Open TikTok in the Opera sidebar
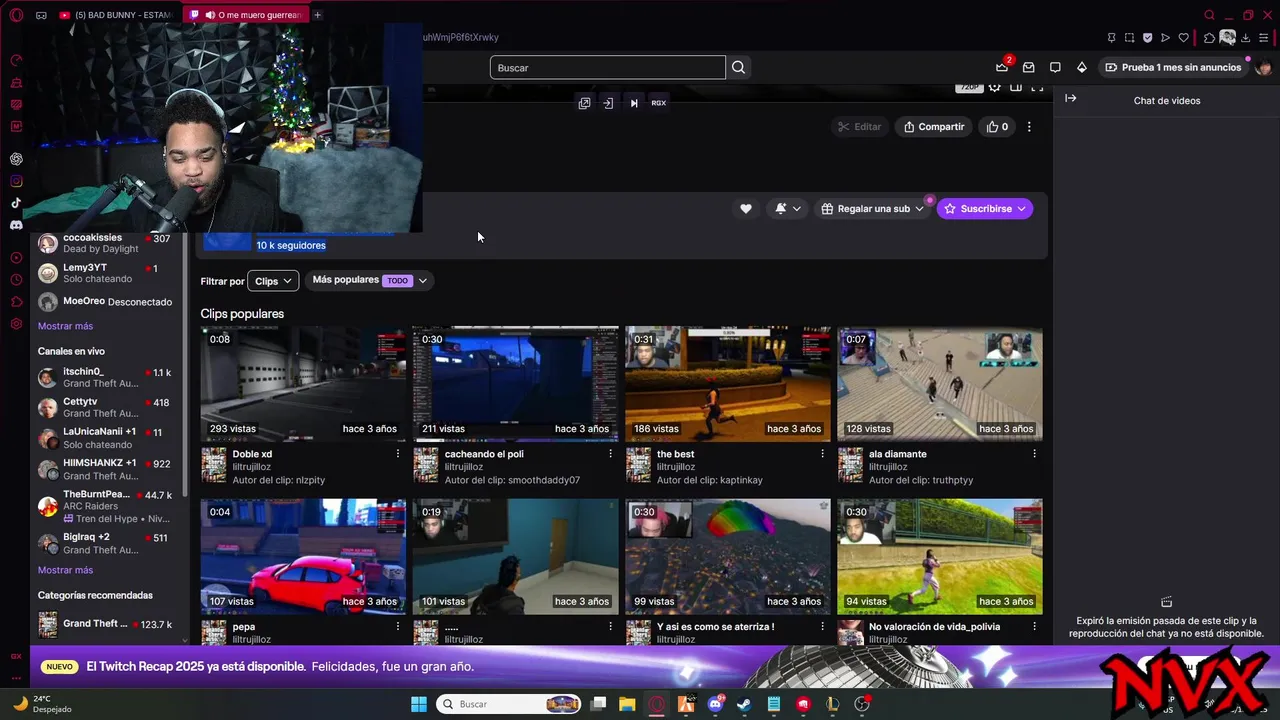This screenshot has height=720, width=1280. click(16, 203)
